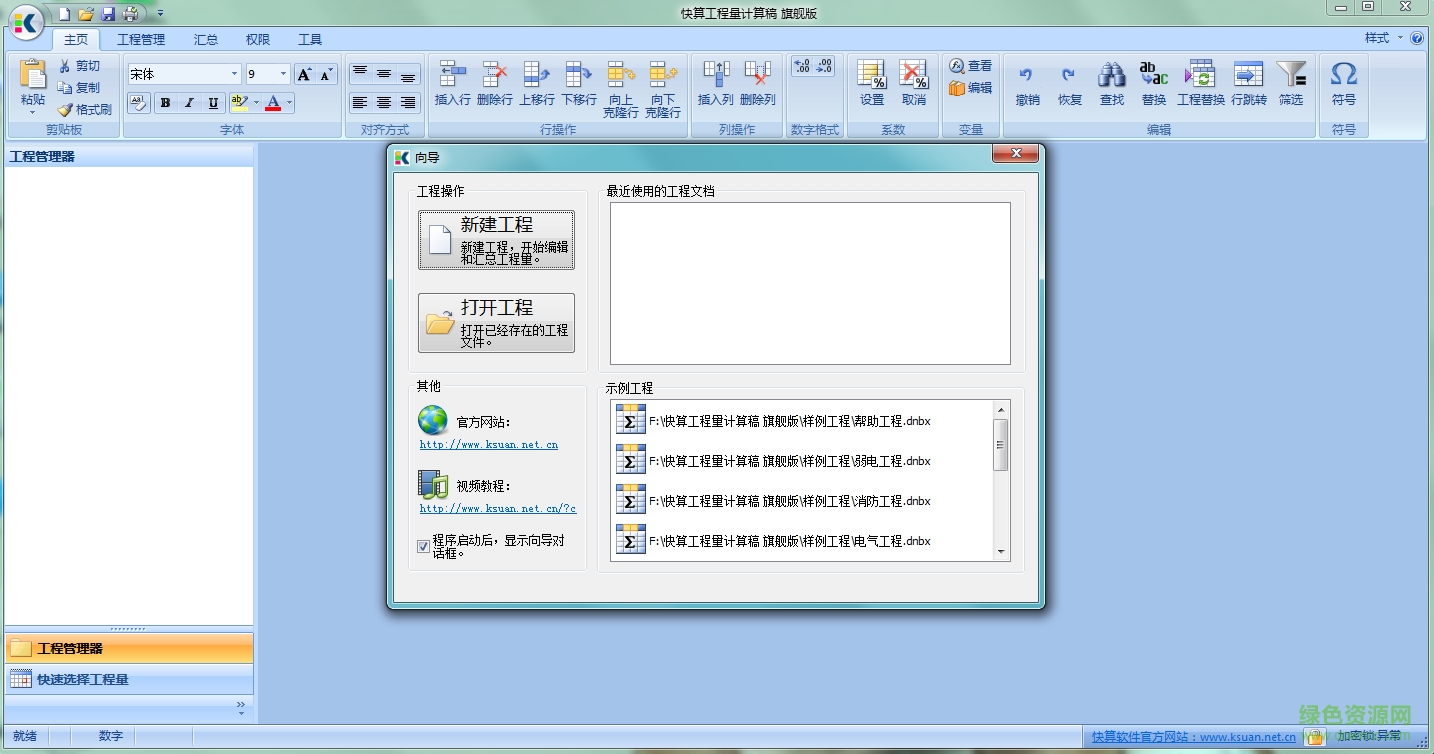Click the print quick-access icon

130,14
